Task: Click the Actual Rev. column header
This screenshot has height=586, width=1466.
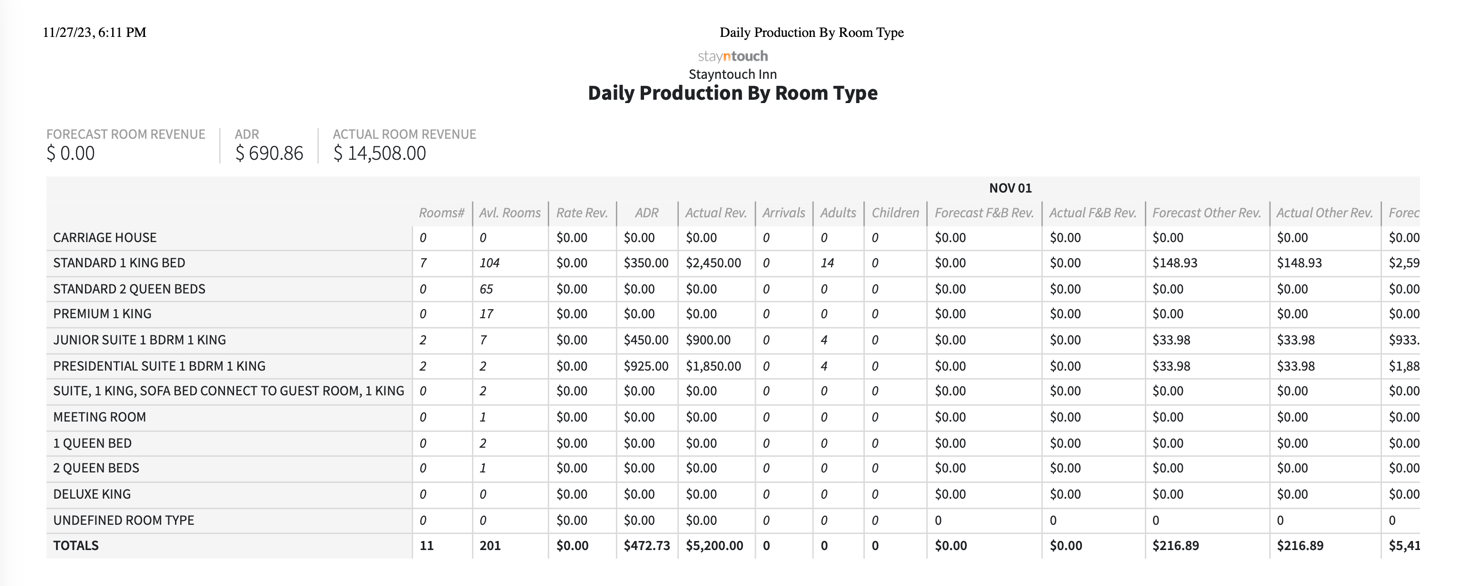Action: pyautogui.click(x=716, y=212)
